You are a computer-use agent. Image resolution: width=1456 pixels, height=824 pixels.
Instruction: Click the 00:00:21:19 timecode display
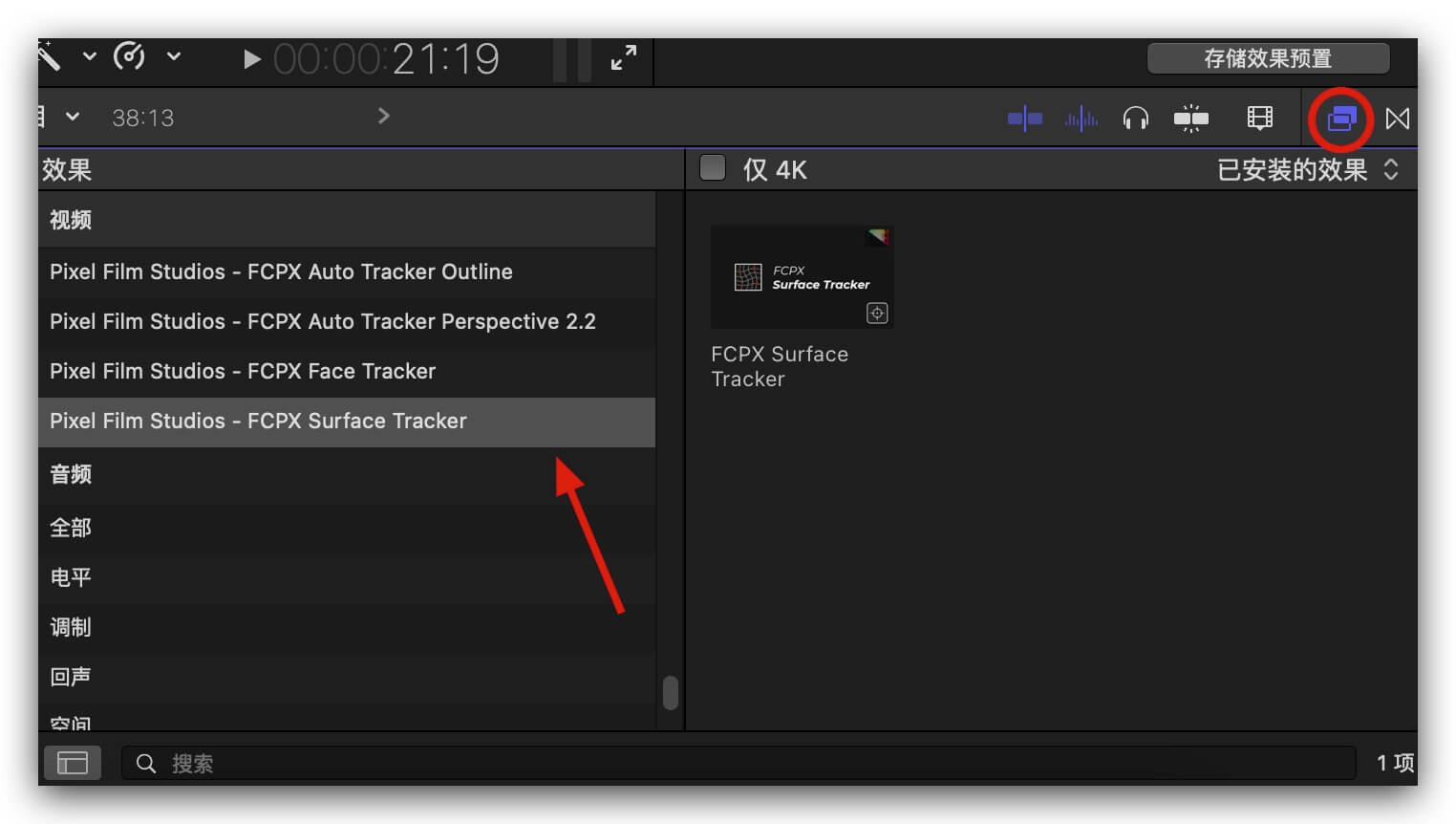pos(386,59)
